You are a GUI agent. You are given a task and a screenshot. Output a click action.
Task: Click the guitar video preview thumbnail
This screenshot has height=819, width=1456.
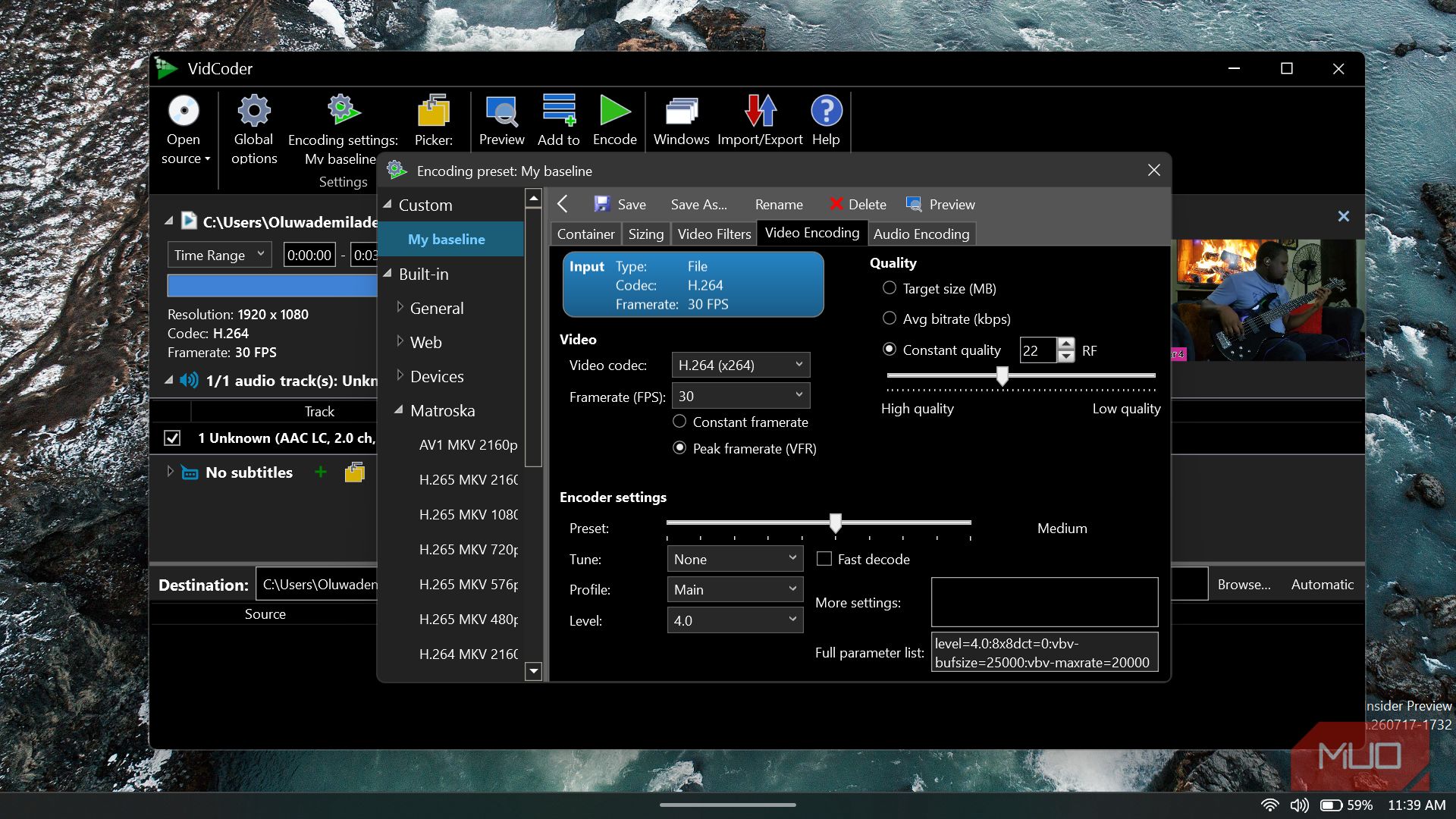[1268, 300]
